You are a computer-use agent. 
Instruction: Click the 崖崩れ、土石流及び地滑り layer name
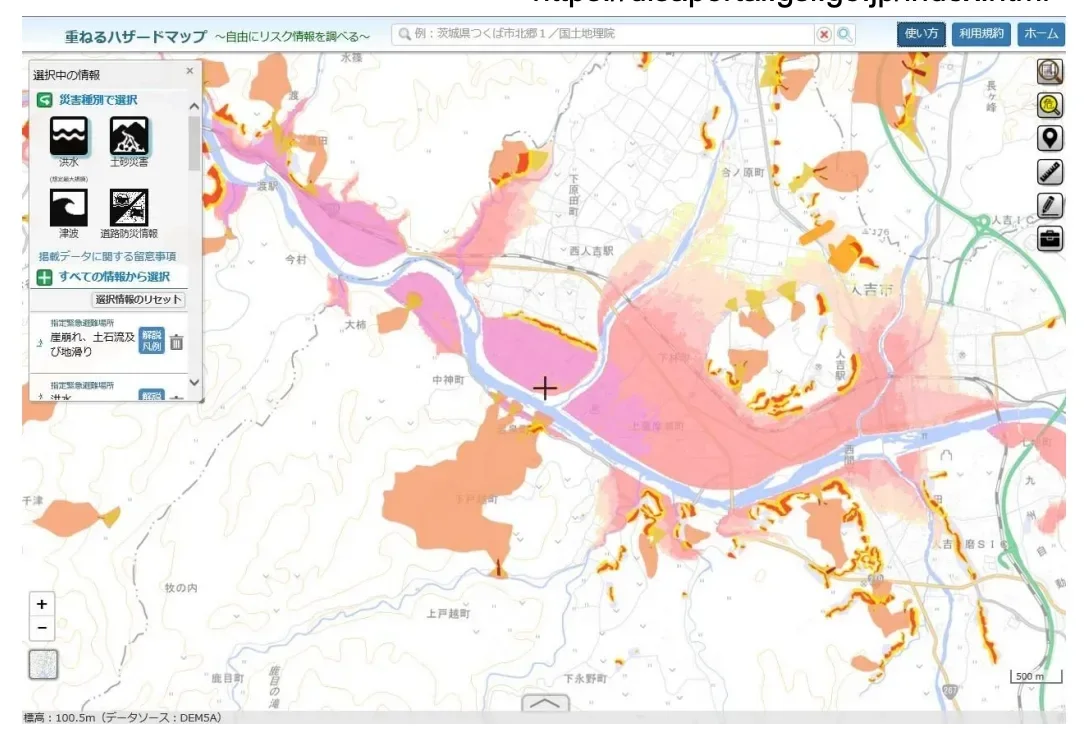click(x=92, y=344)
